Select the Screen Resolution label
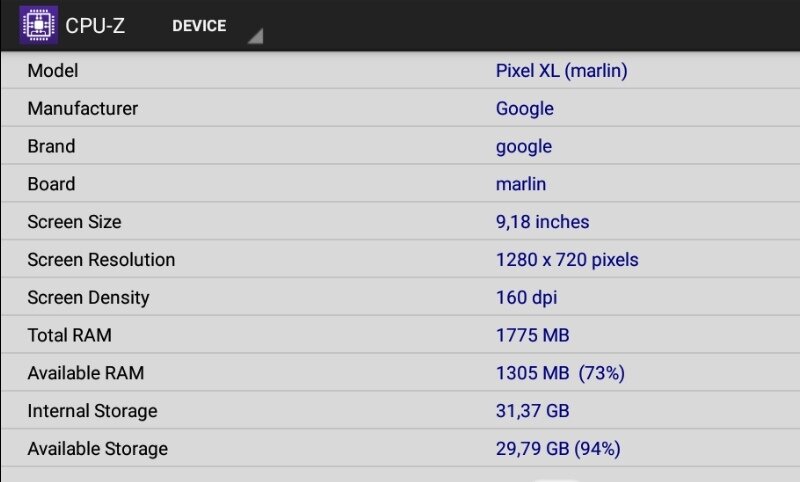Viewport: 800px width, 482px height. [101, 260]
